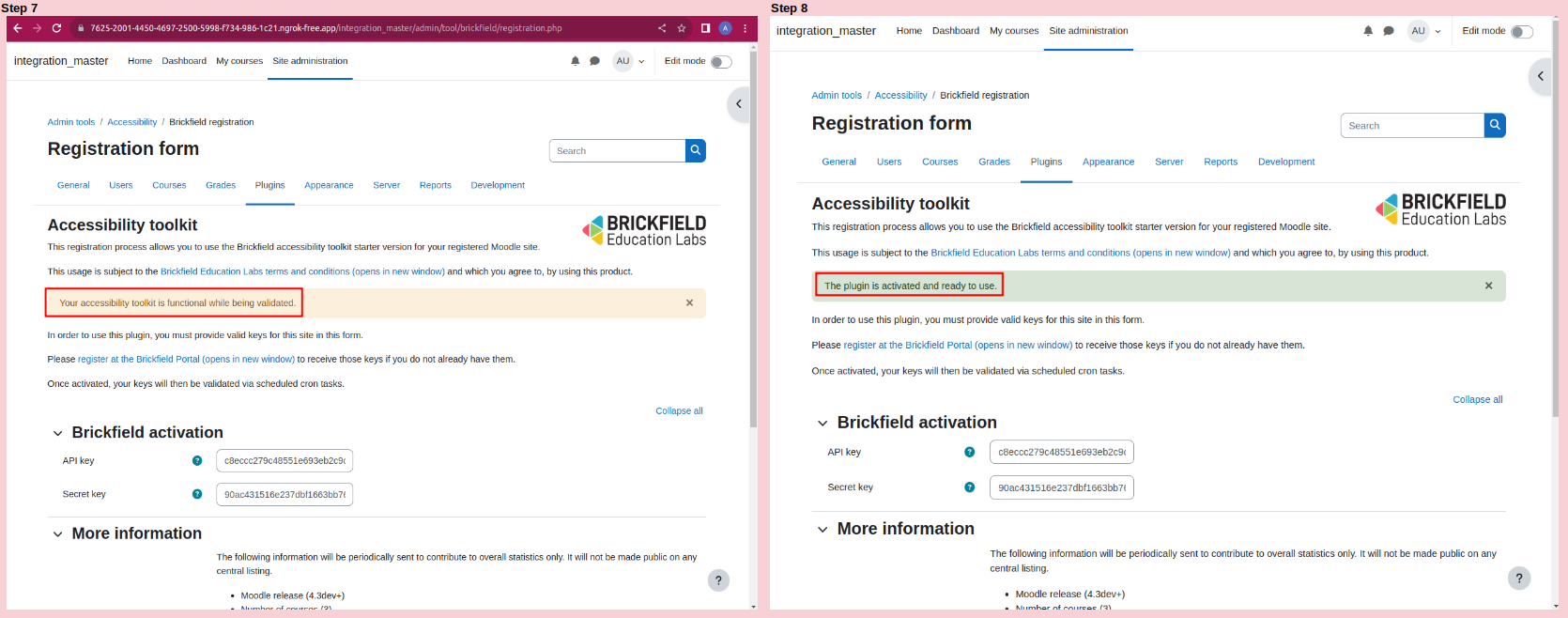Open messages chat icon in Step 8 header

1389,31
